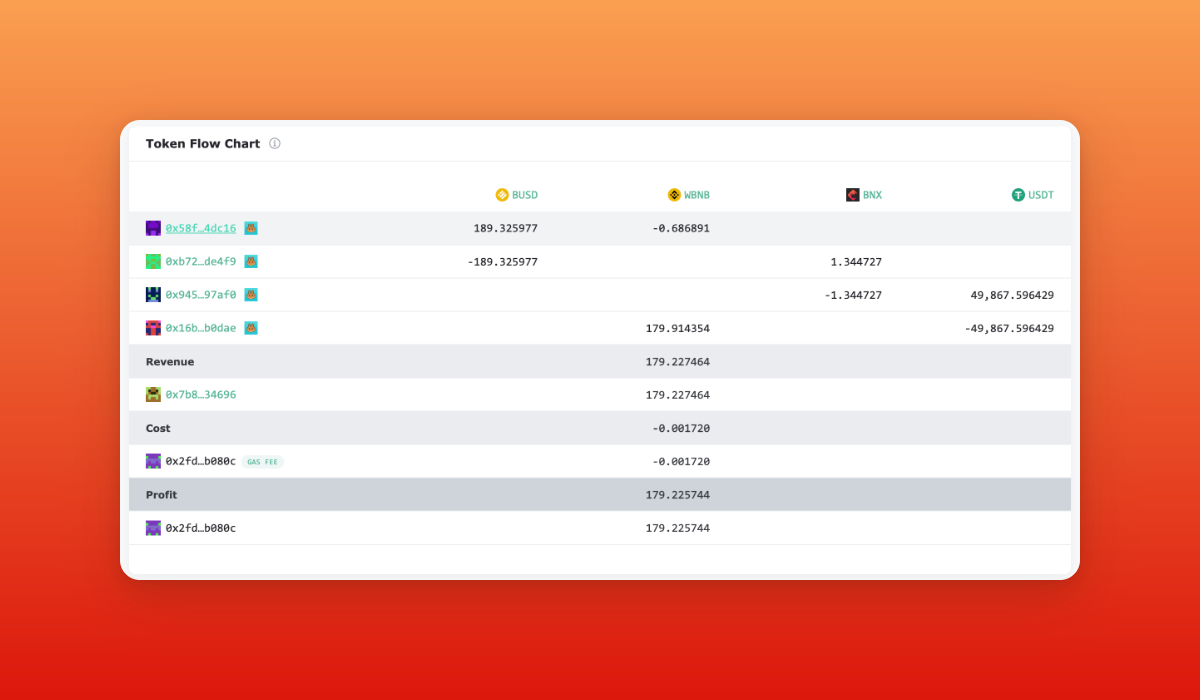Click the BNX token icon
The width and height of the screenshot is (1200, 700).
pyautogui.click(x=853, y=195)
